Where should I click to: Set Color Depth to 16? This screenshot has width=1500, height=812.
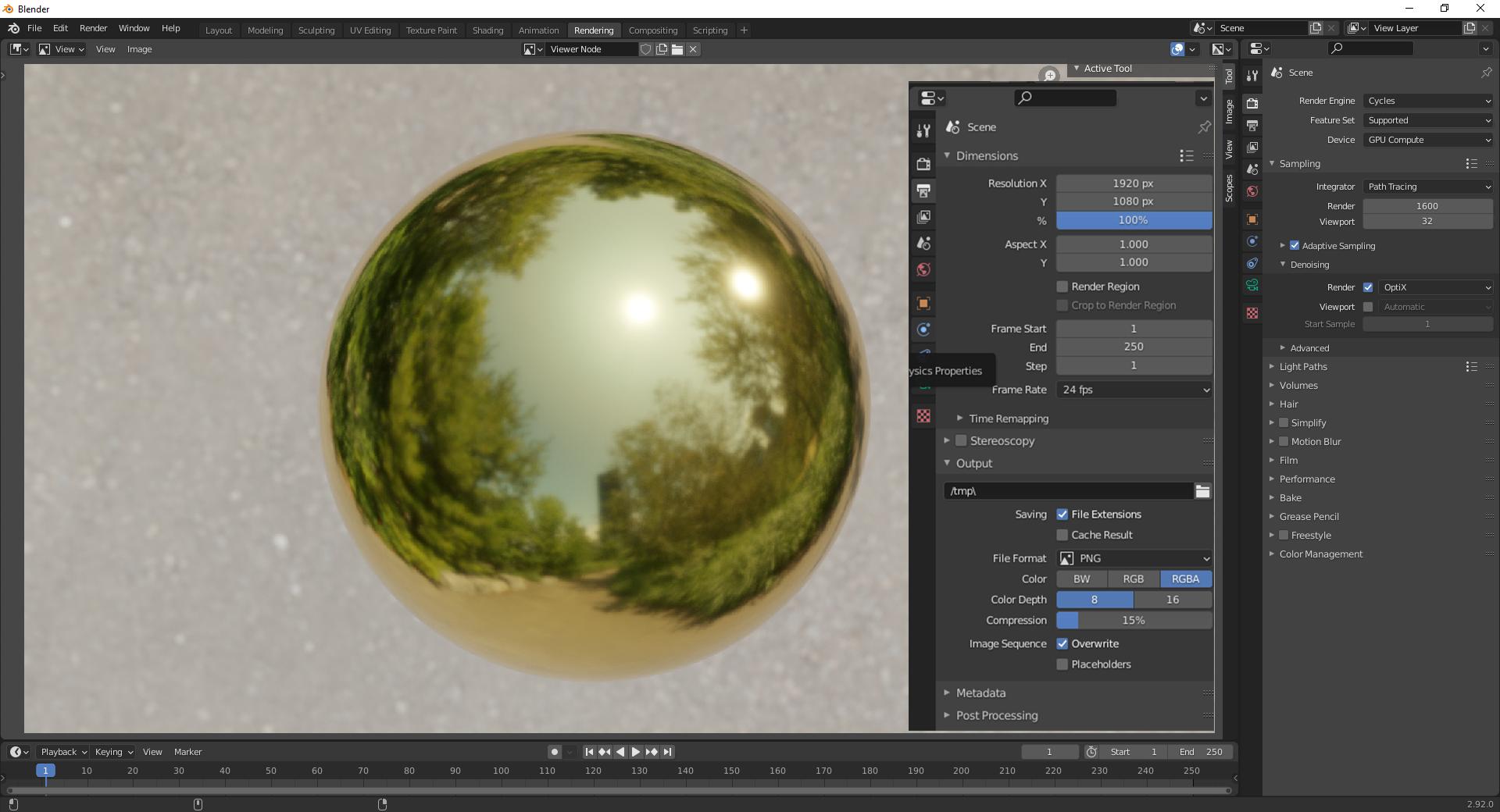(1172, 600)
